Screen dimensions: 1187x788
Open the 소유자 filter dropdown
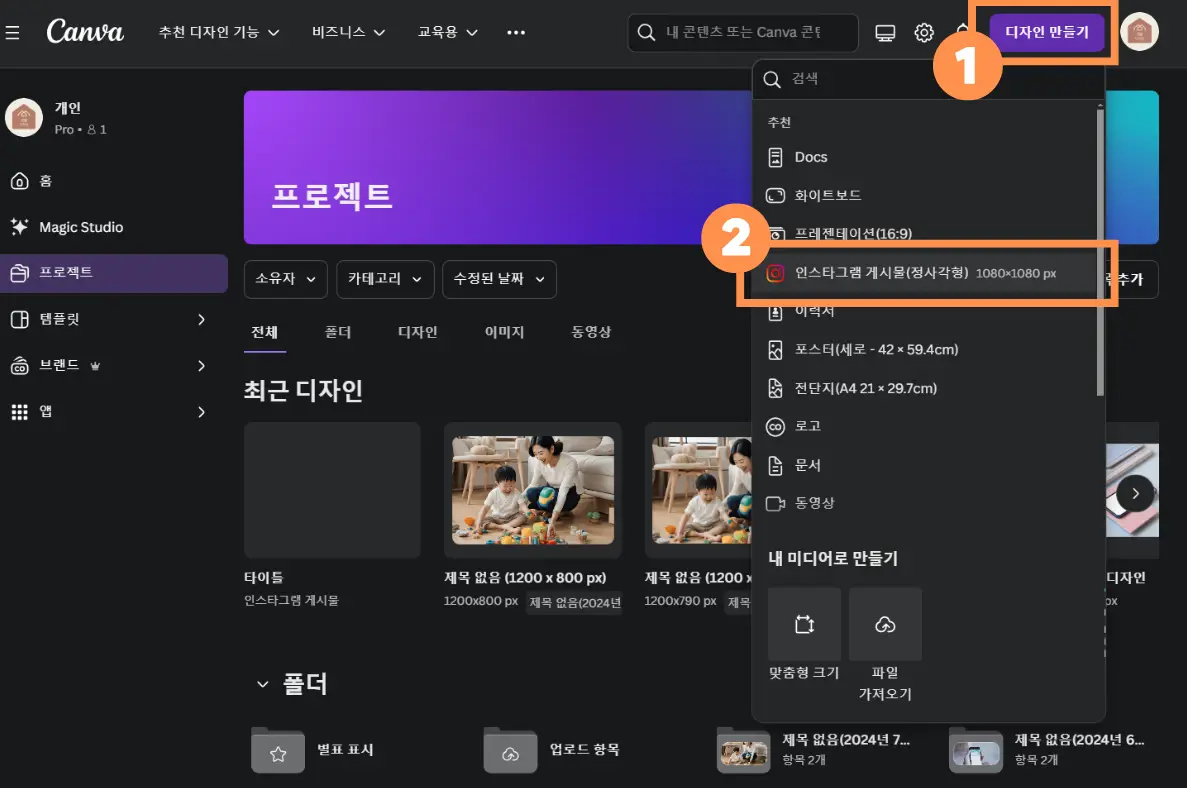(x=285, y=279)
